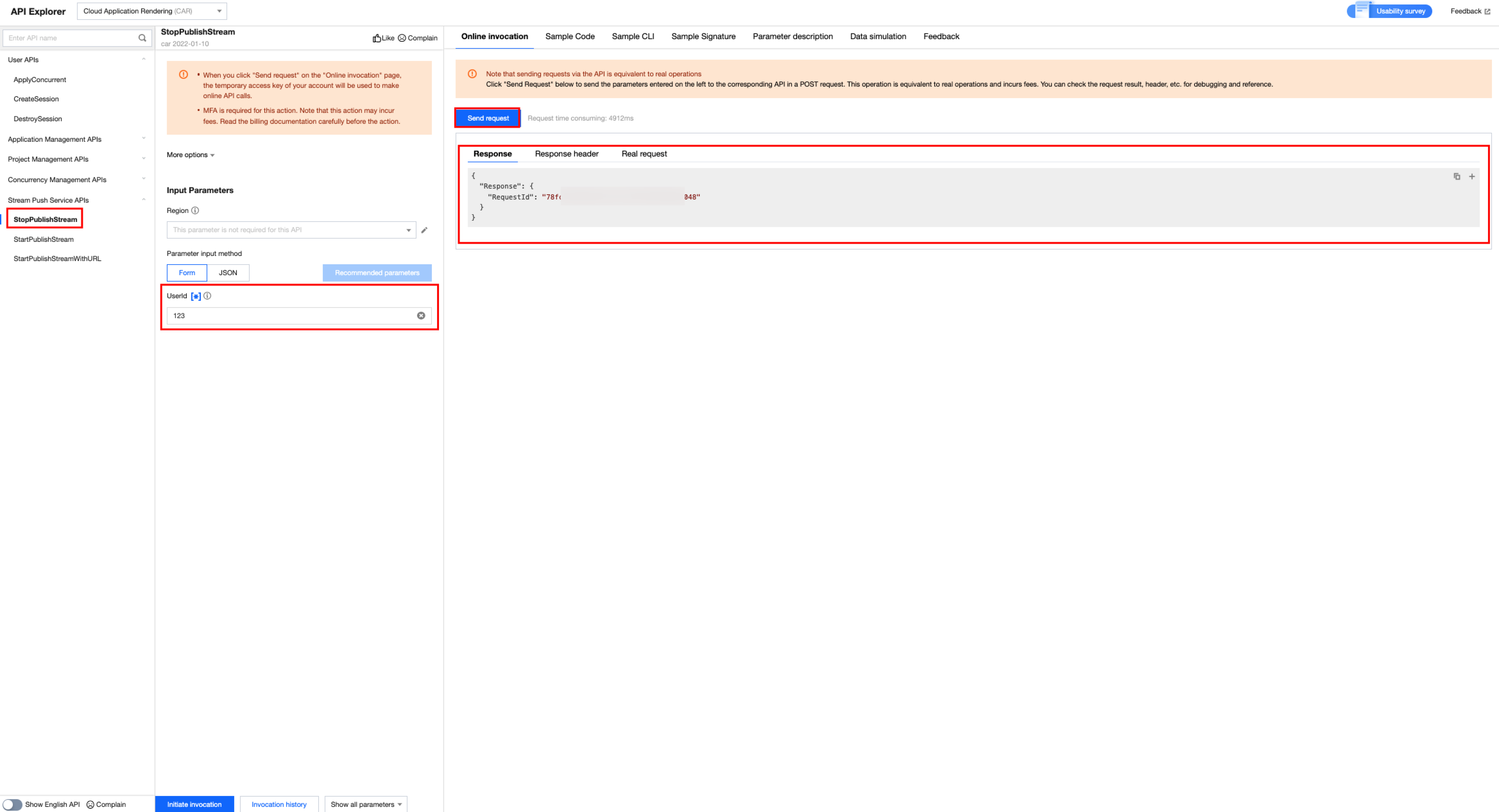Select StartPublishStream API in sidebar
The width and height of the screenshot is (1499, 812).
[44, 239]
